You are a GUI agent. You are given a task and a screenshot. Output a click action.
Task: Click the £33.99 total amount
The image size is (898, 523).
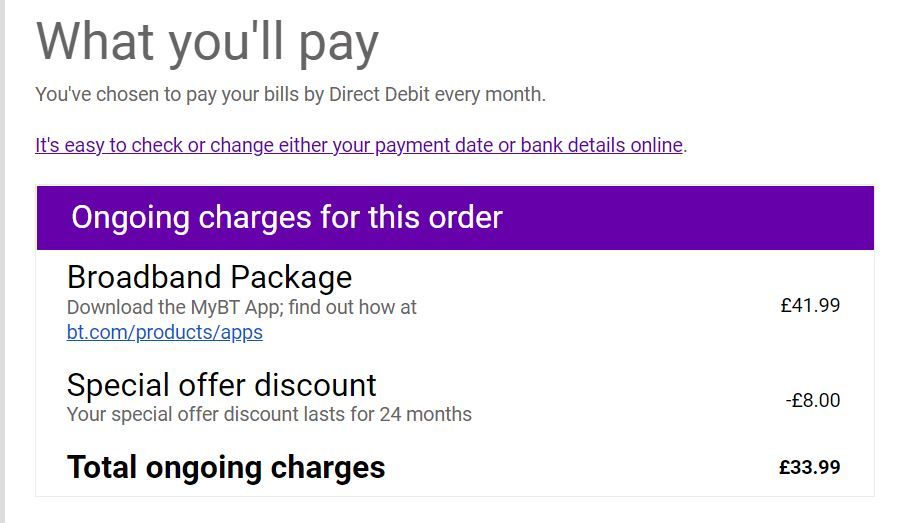(810, 467)
